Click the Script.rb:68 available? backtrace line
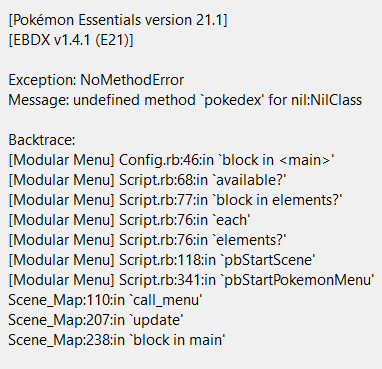This screenshot has width=382, height=369. (x=147, y=180)
